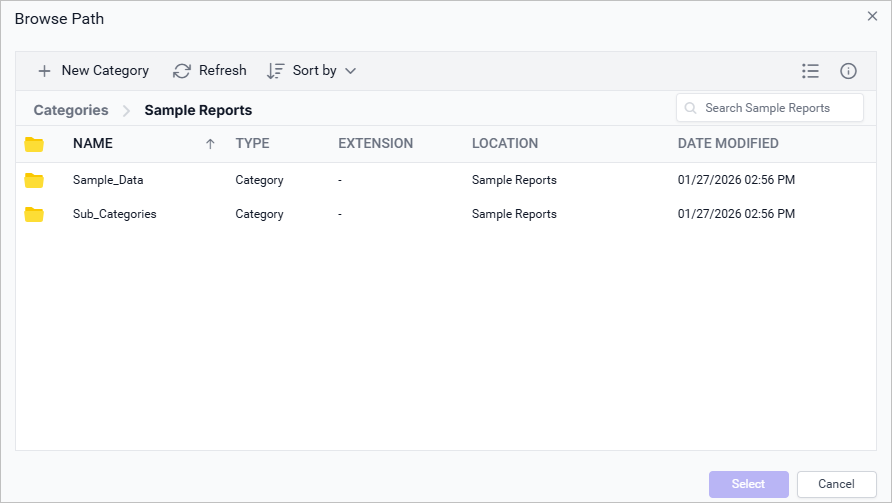Click the breadcrumb separator chevron

tap(126, 110)
